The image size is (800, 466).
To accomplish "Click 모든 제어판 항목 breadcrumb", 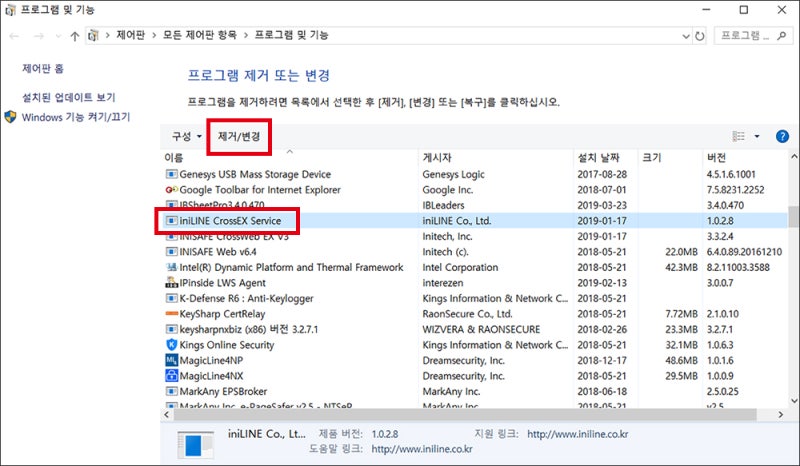I will click(199, 35).
